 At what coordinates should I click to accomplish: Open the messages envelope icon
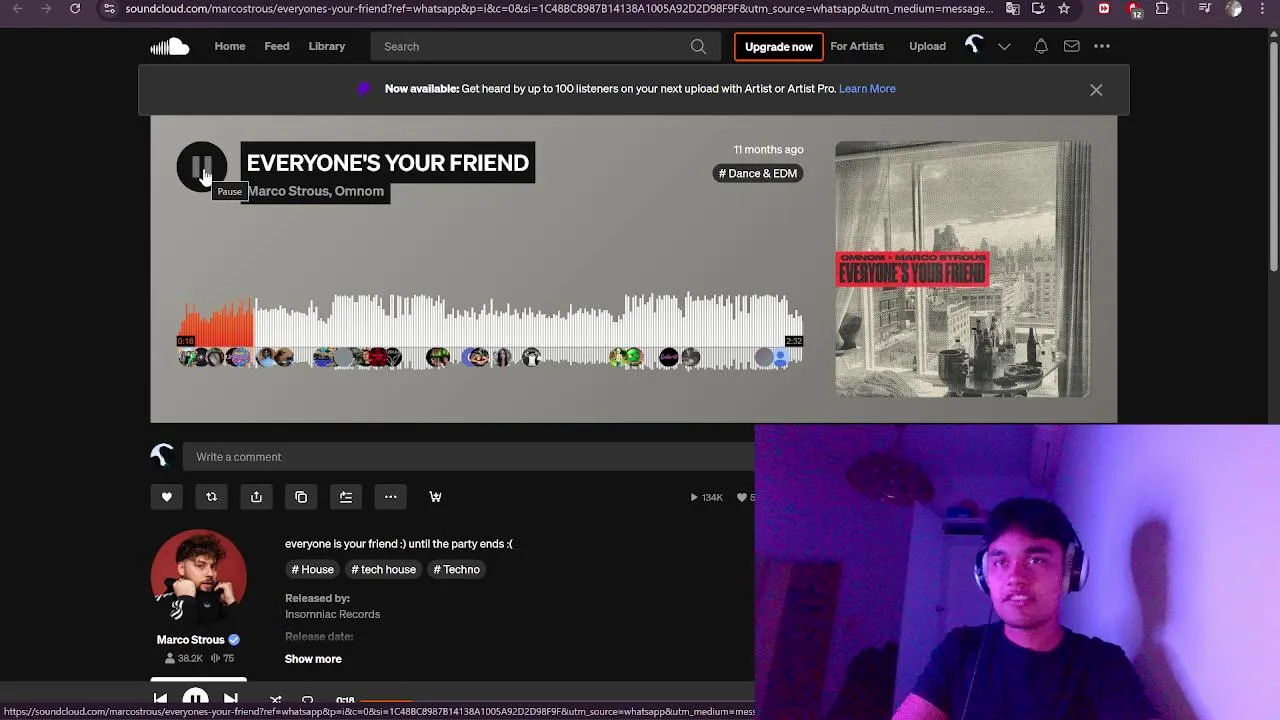click(1071, 47)
